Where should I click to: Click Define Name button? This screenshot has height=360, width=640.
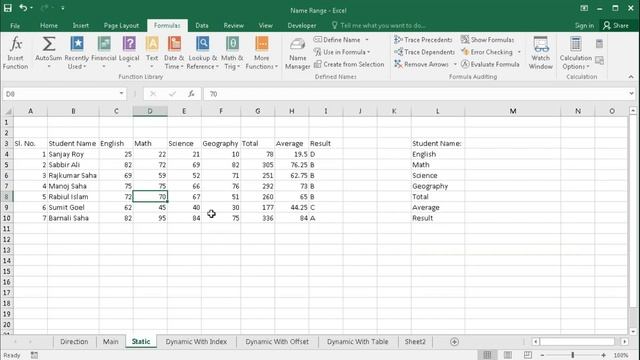tap(337, 40)
